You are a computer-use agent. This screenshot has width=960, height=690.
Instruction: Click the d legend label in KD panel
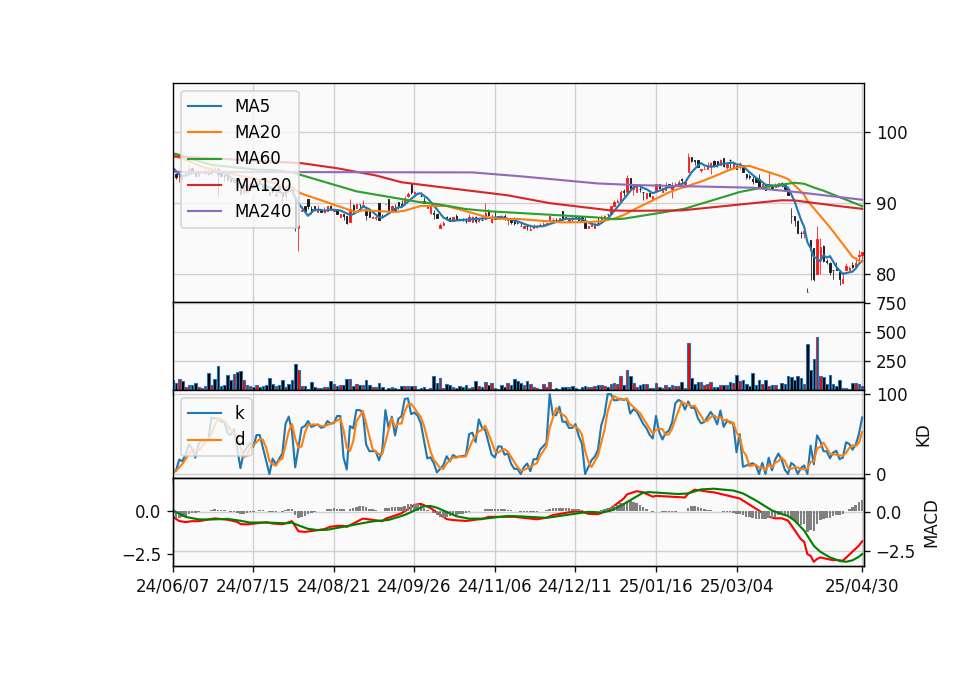tap(239, 438)
